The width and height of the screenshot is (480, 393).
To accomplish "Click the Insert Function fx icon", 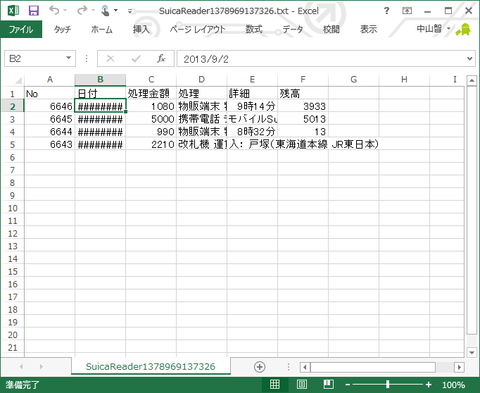I will coord(161,59).
